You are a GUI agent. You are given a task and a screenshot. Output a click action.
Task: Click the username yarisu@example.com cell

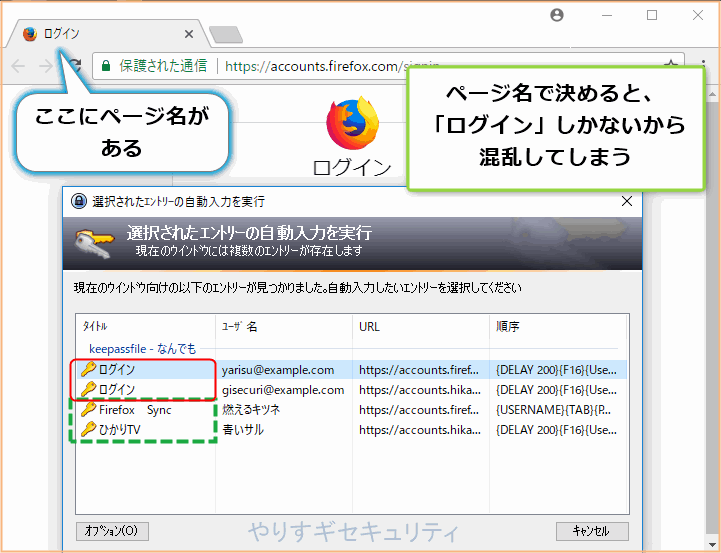click(278, 370)
